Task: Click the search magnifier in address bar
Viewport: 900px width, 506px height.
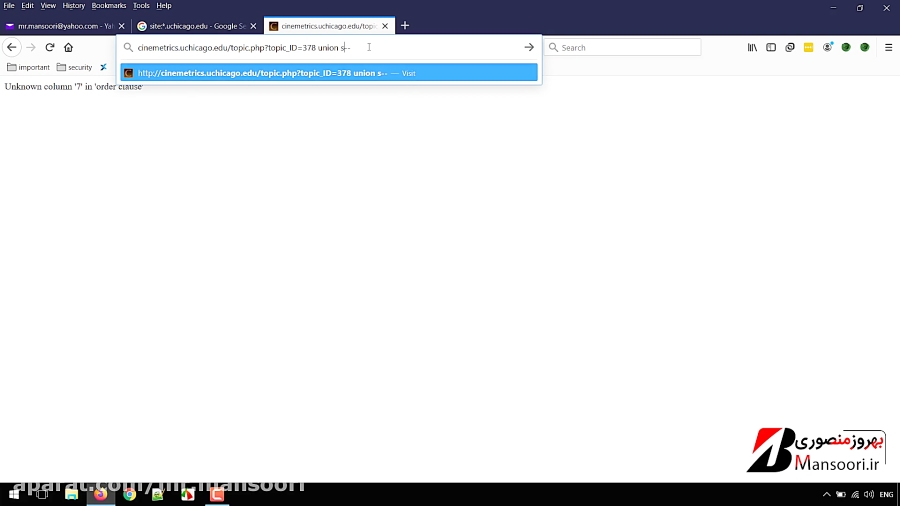Action: (129, 48)
